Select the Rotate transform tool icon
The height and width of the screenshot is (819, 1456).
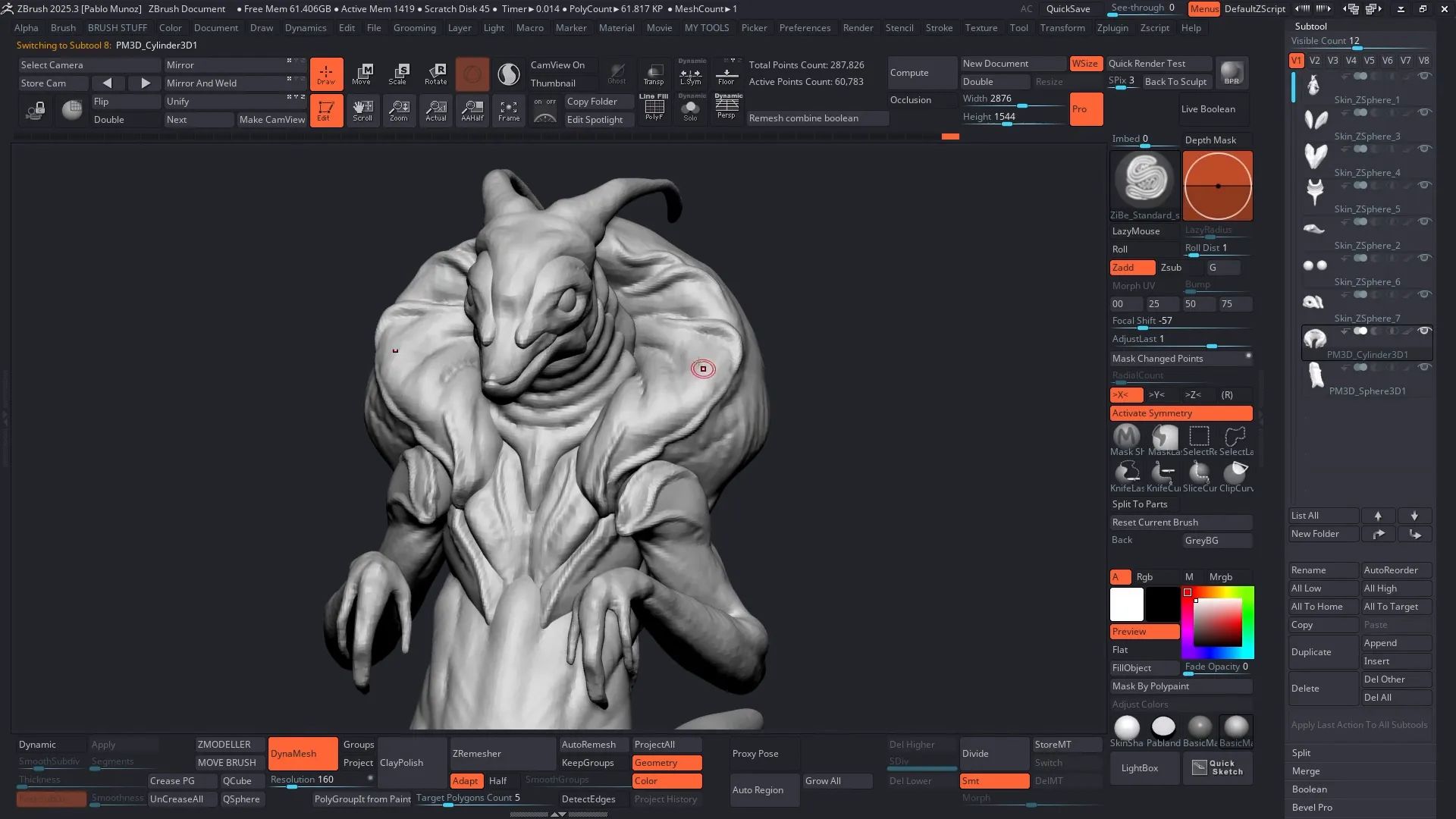coord(436,74)
